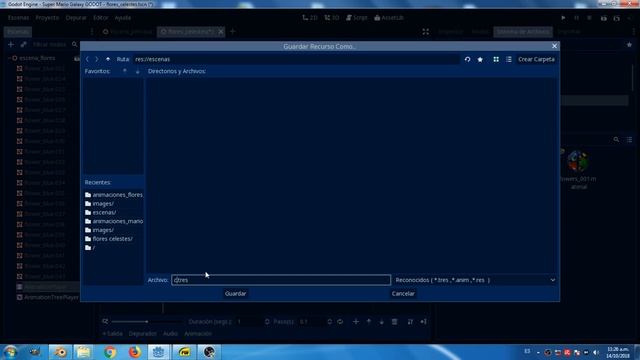Instance a scene with the chain link icon
640x360 pixels.
click(24, 44)
